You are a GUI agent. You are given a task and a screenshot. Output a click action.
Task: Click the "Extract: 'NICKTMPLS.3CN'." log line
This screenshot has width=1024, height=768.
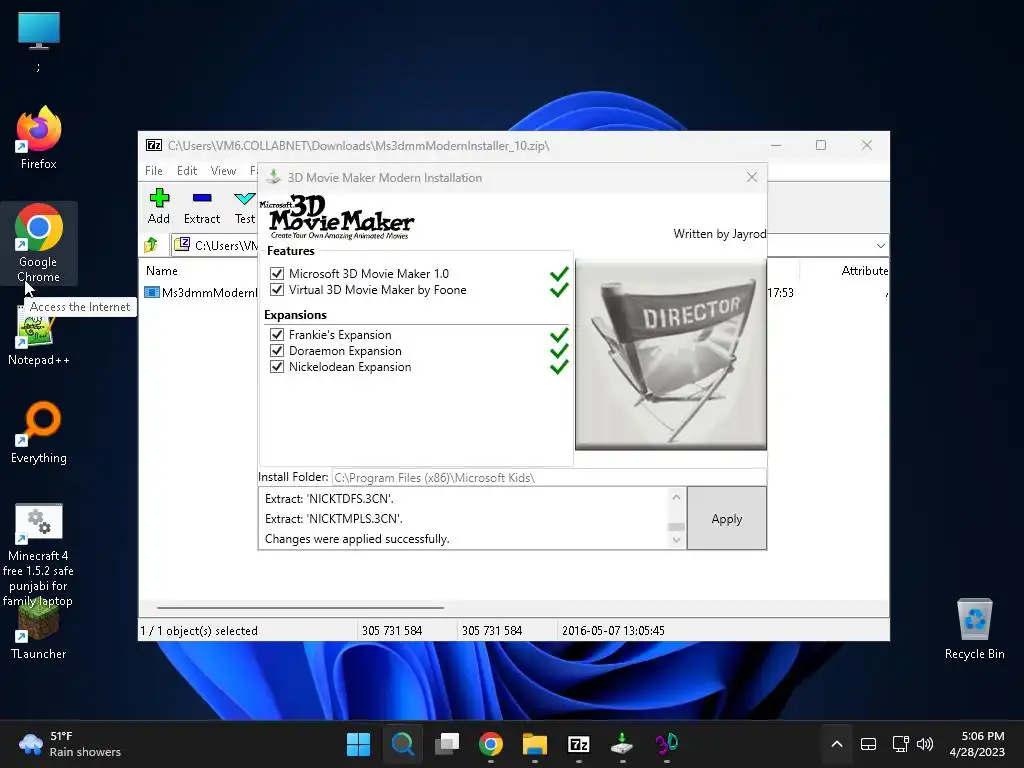(334, 519)
